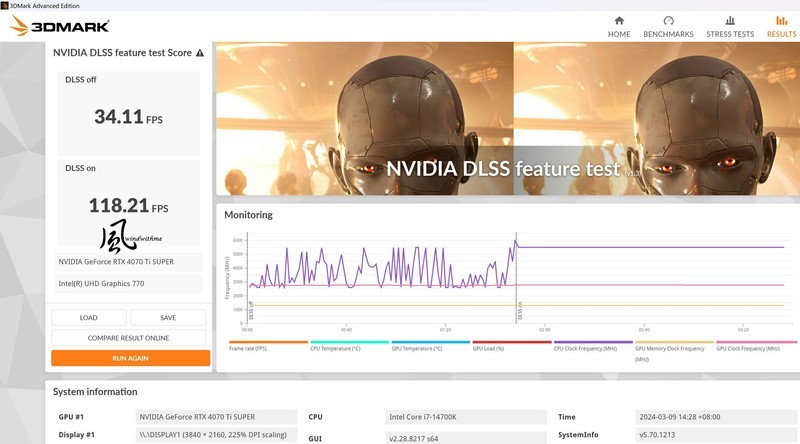The image size is (800, 444).
Task: Click the System information heading
Action: coord(95,392)
